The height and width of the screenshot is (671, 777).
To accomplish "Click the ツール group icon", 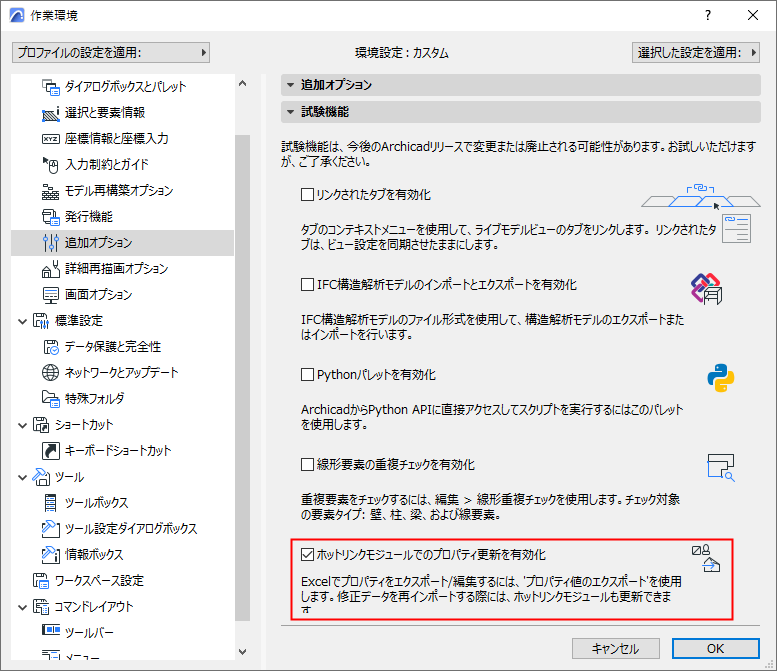I will [41, 477].
